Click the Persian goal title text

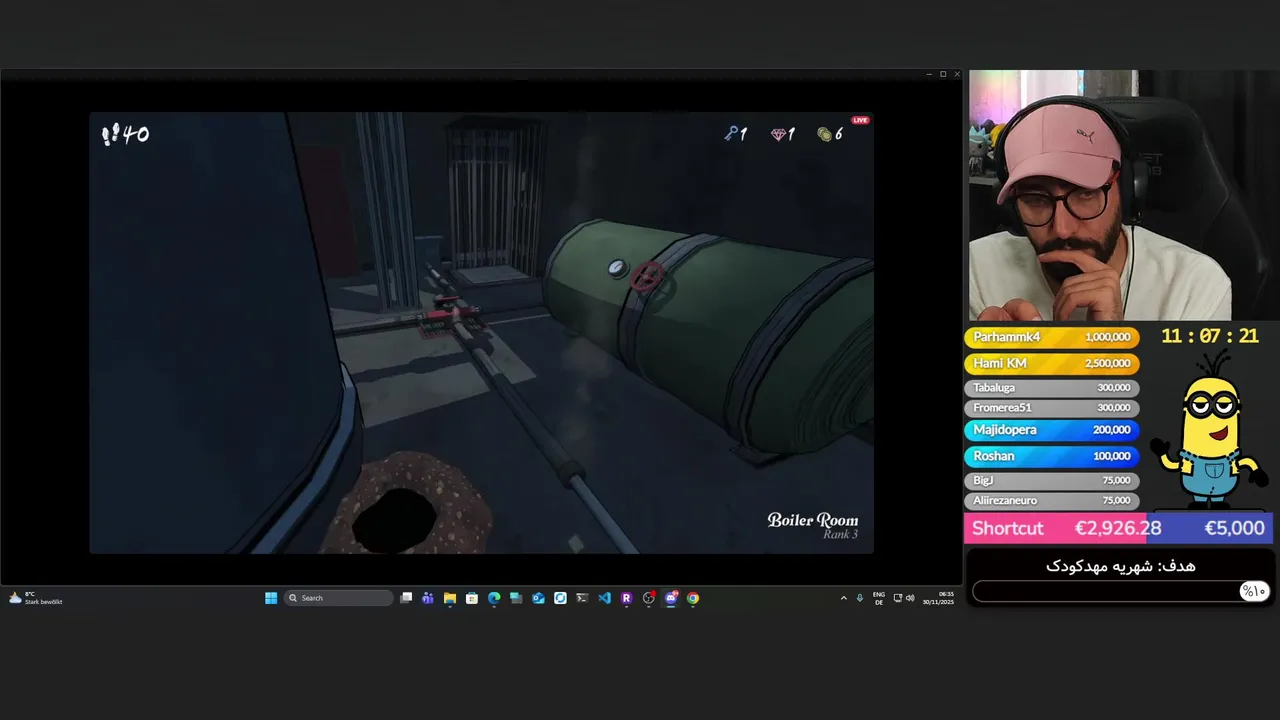tap(1120, 566)
